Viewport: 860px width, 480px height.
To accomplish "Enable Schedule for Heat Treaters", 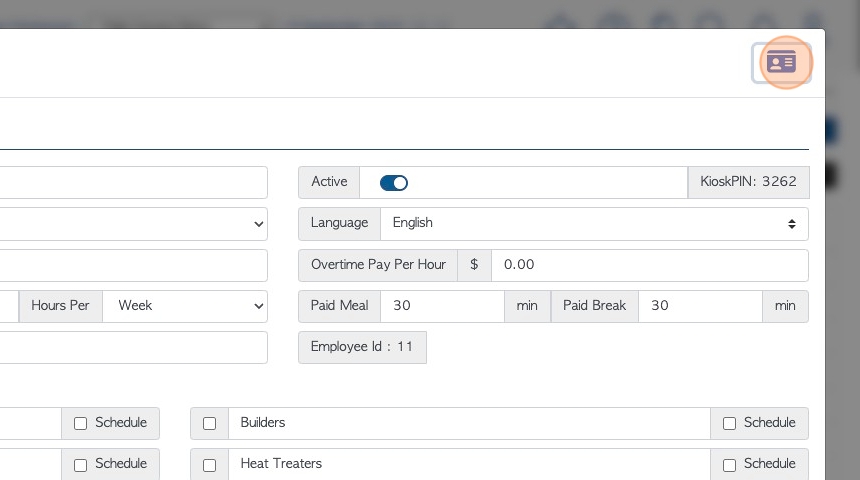I will (729, 465).
